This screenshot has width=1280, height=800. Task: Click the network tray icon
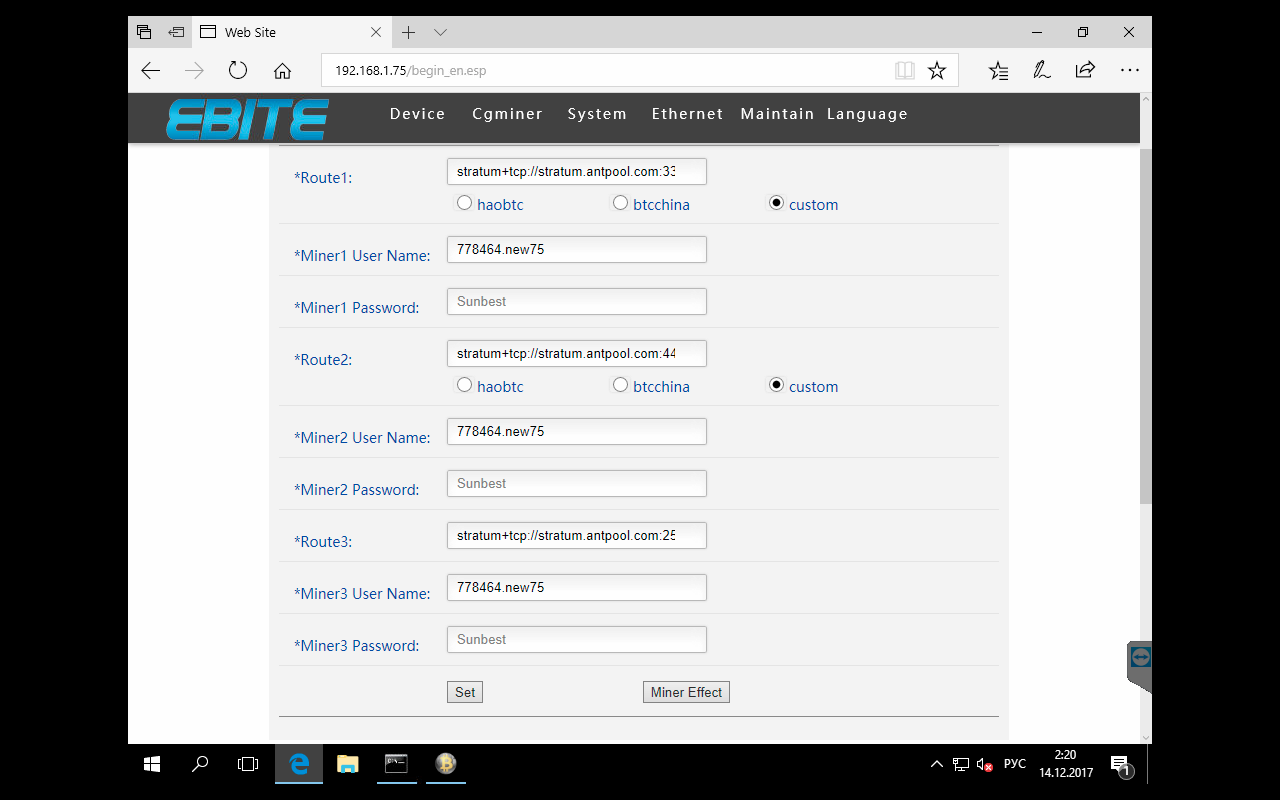click(x=961, y=764)
